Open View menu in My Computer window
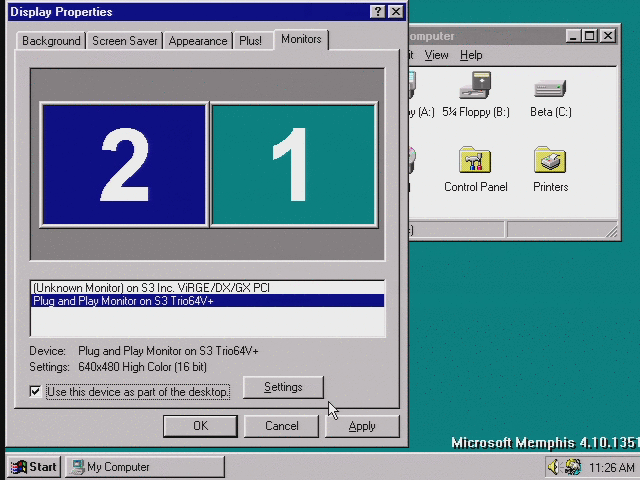 click(436, 55)
